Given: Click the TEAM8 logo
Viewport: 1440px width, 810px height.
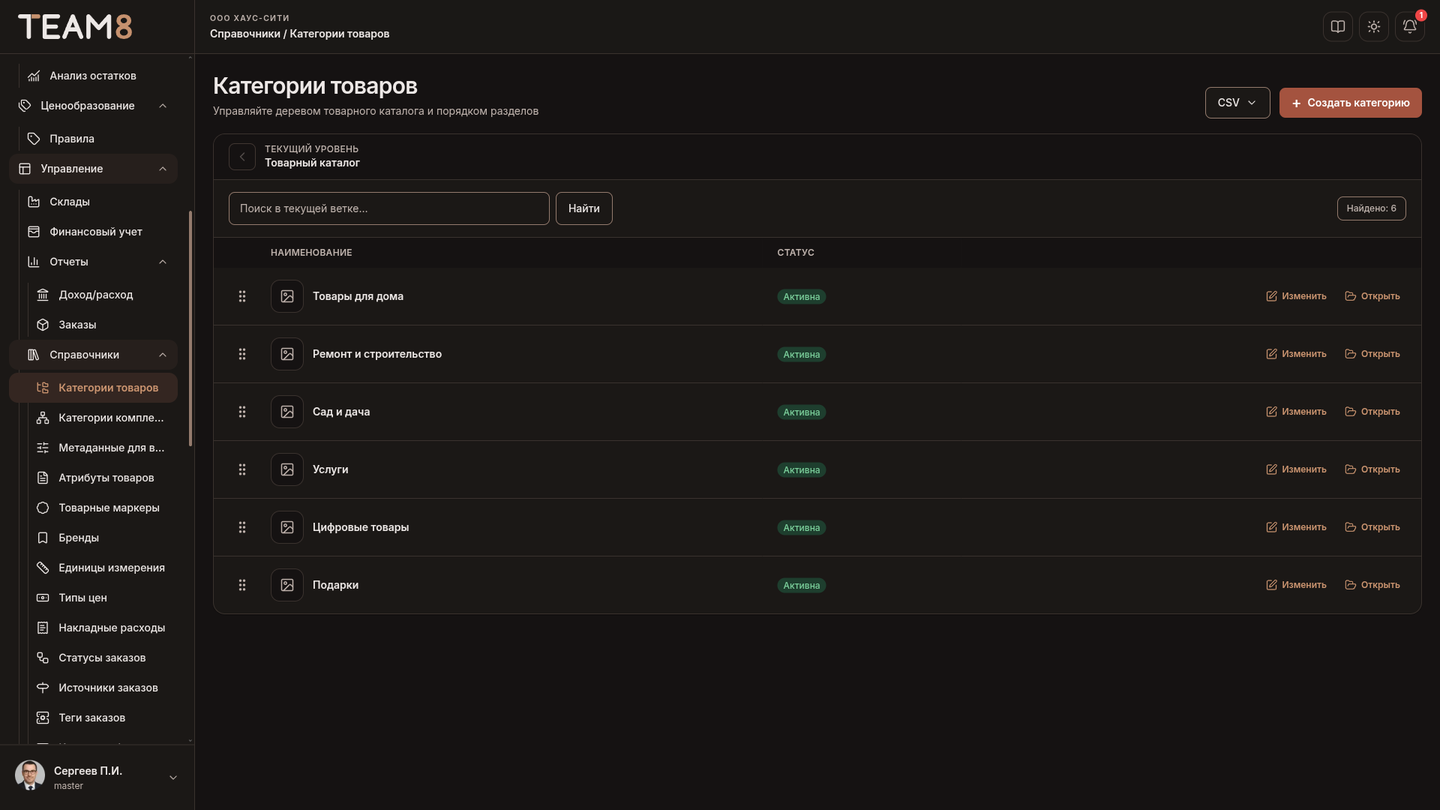Looking at the screenshot, I should [x=75, y=27].
